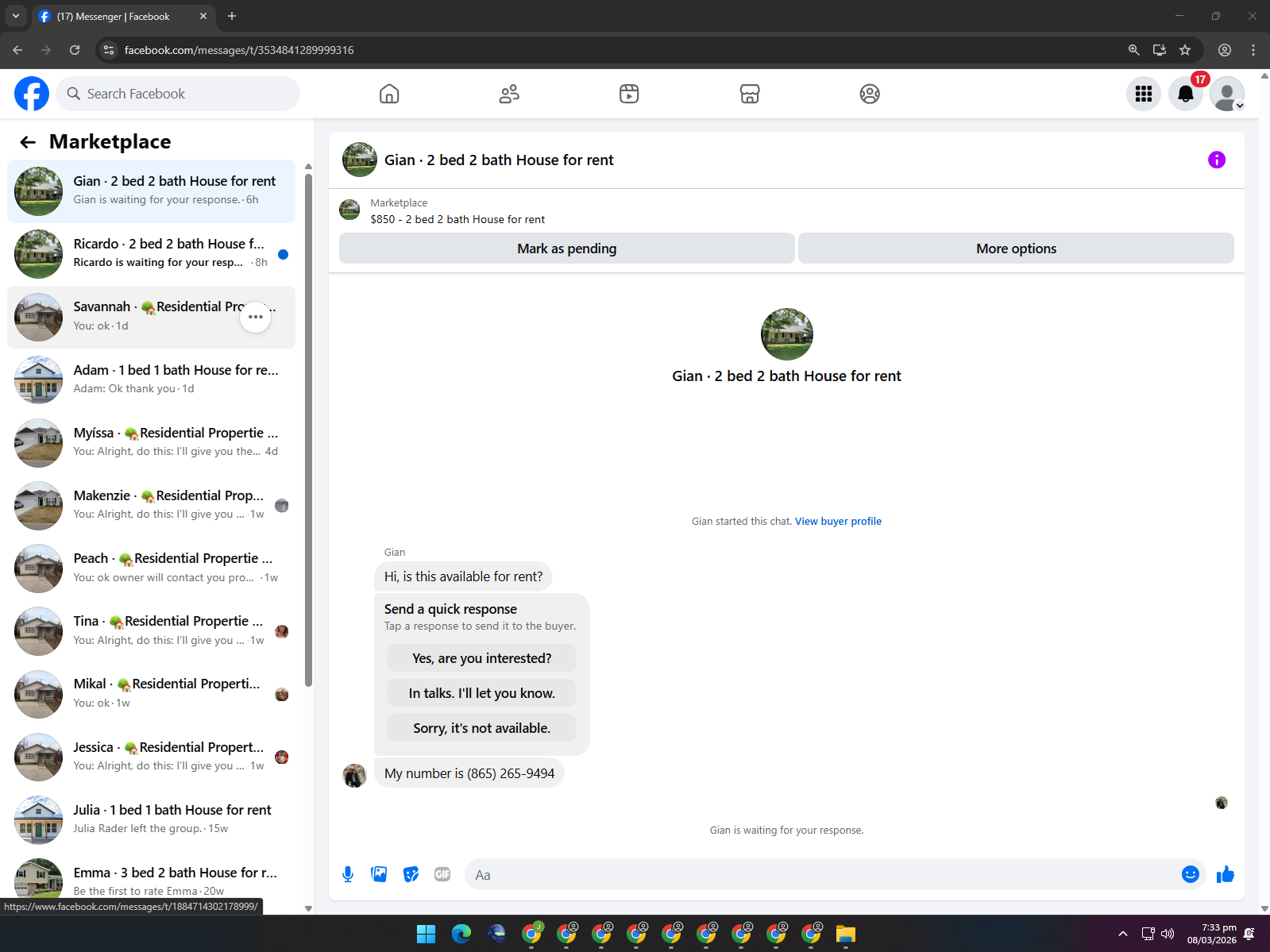Bookmark this page with the star icon
The image size is (1270, 952).
pyautogui.click(x=1185, y=50)
